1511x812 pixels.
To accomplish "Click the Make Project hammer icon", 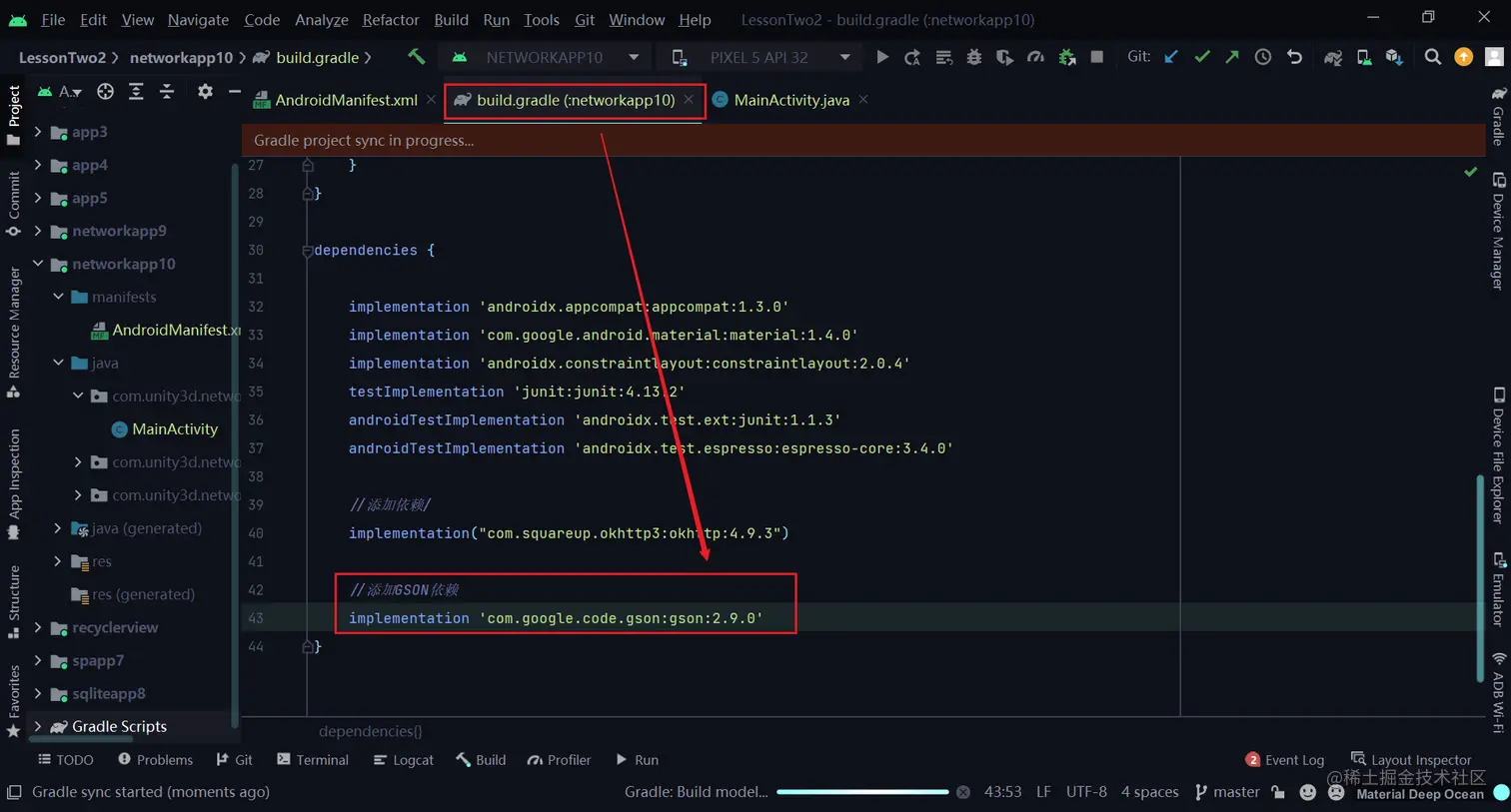I will [417, 57].
